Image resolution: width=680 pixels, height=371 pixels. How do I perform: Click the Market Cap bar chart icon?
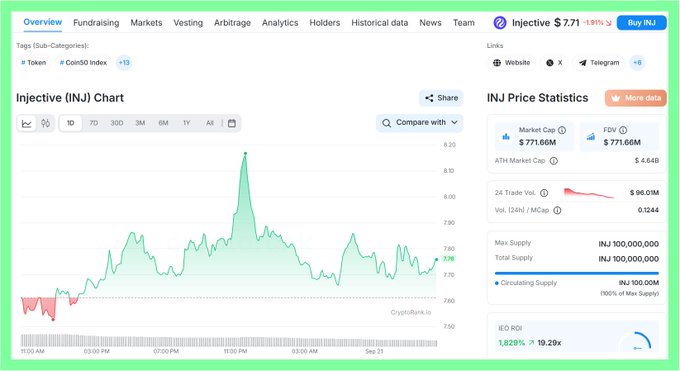click(x=506, y=137)
